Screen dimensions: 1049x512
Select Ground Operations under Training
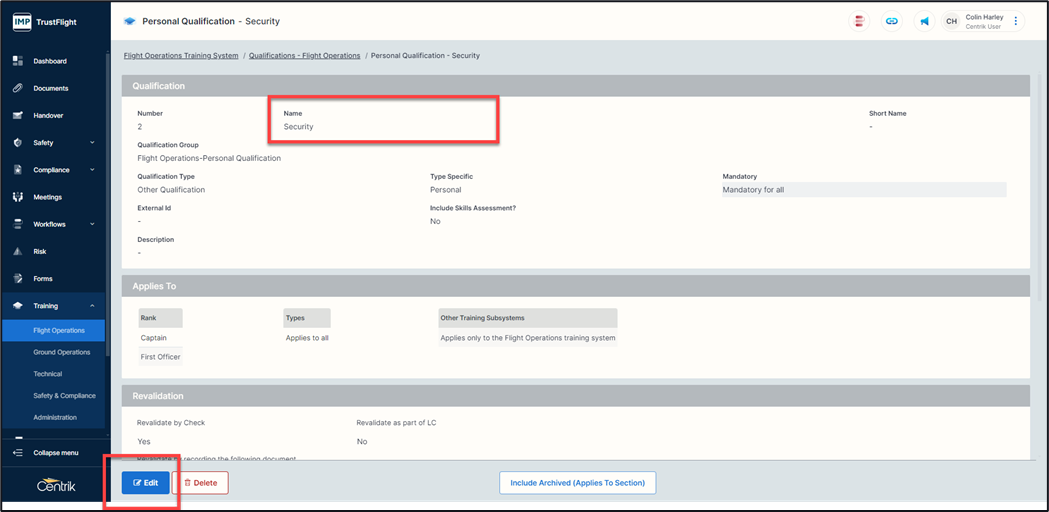click(x=62, y=352)
